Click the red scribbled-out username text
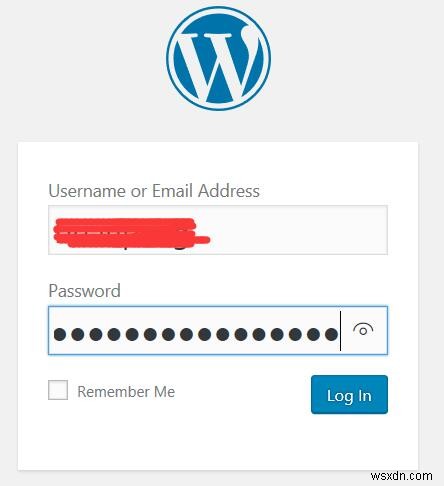 130,233
